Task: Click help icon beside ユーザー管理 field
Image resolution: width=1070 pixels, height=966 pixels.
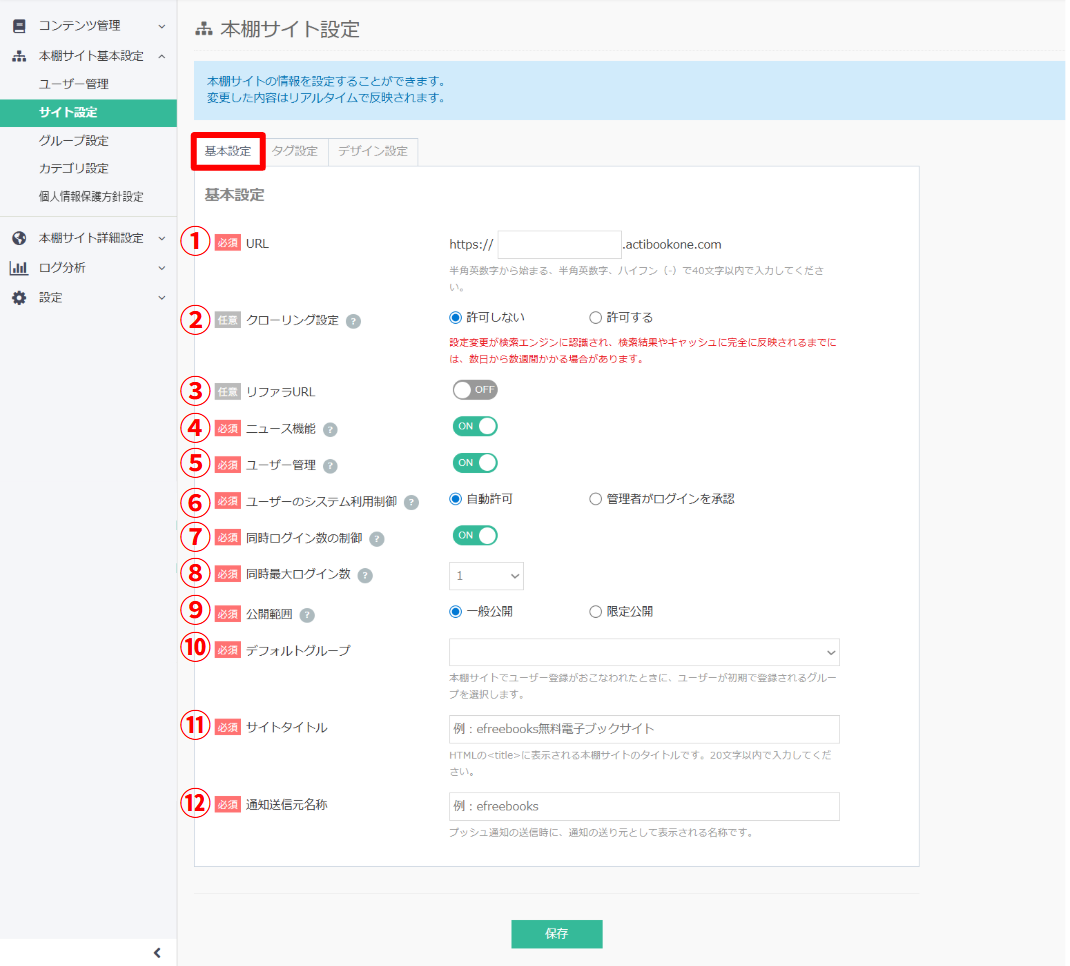Action: click(330, 466)
